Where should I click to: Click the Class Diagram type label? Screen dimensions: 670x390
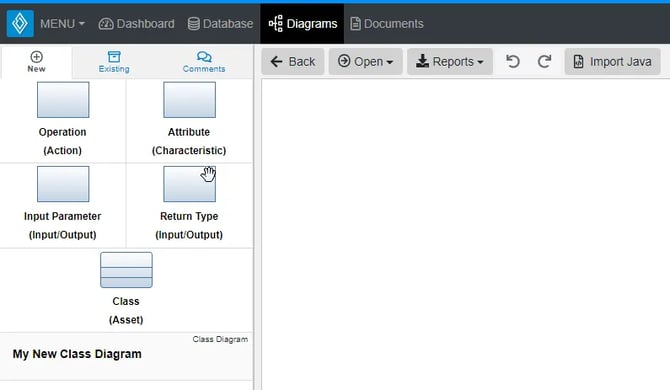[x=220, y=339]
